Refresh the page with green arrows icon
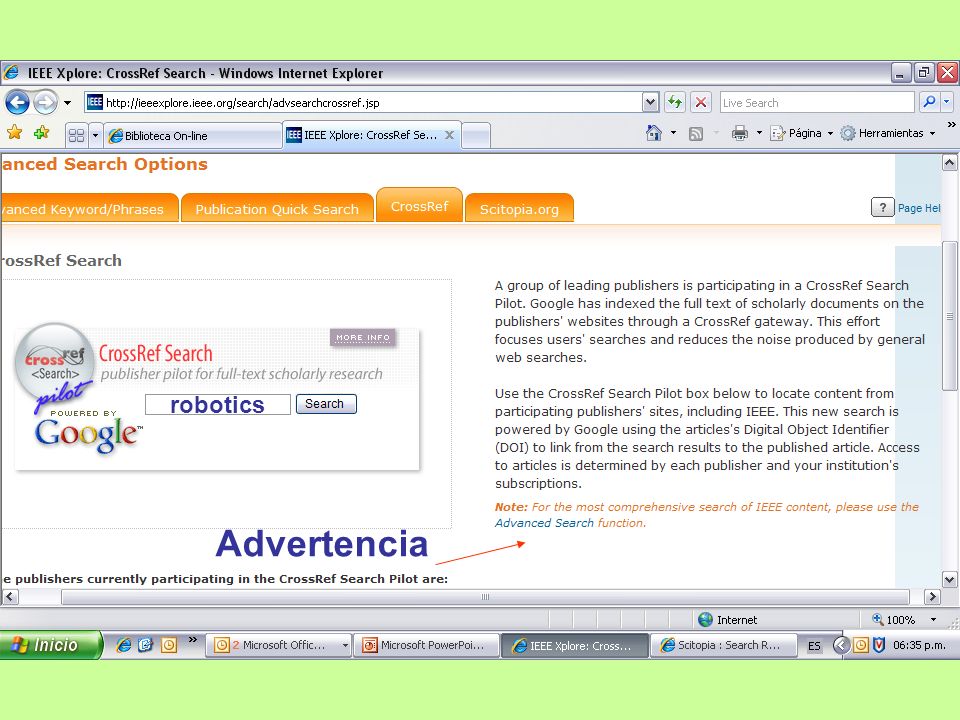The image size is (960, 720). [x=675, y=102]
